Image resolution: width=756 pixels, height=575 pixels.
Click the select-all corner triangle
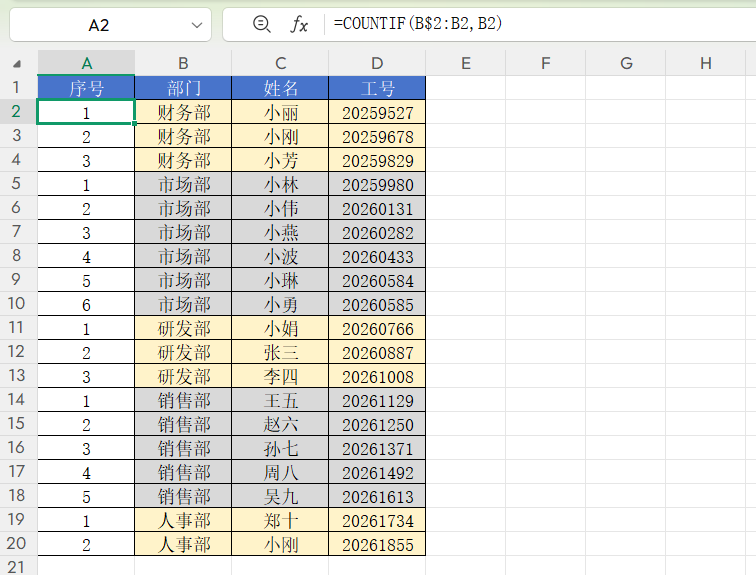click(x=18, y=63)
